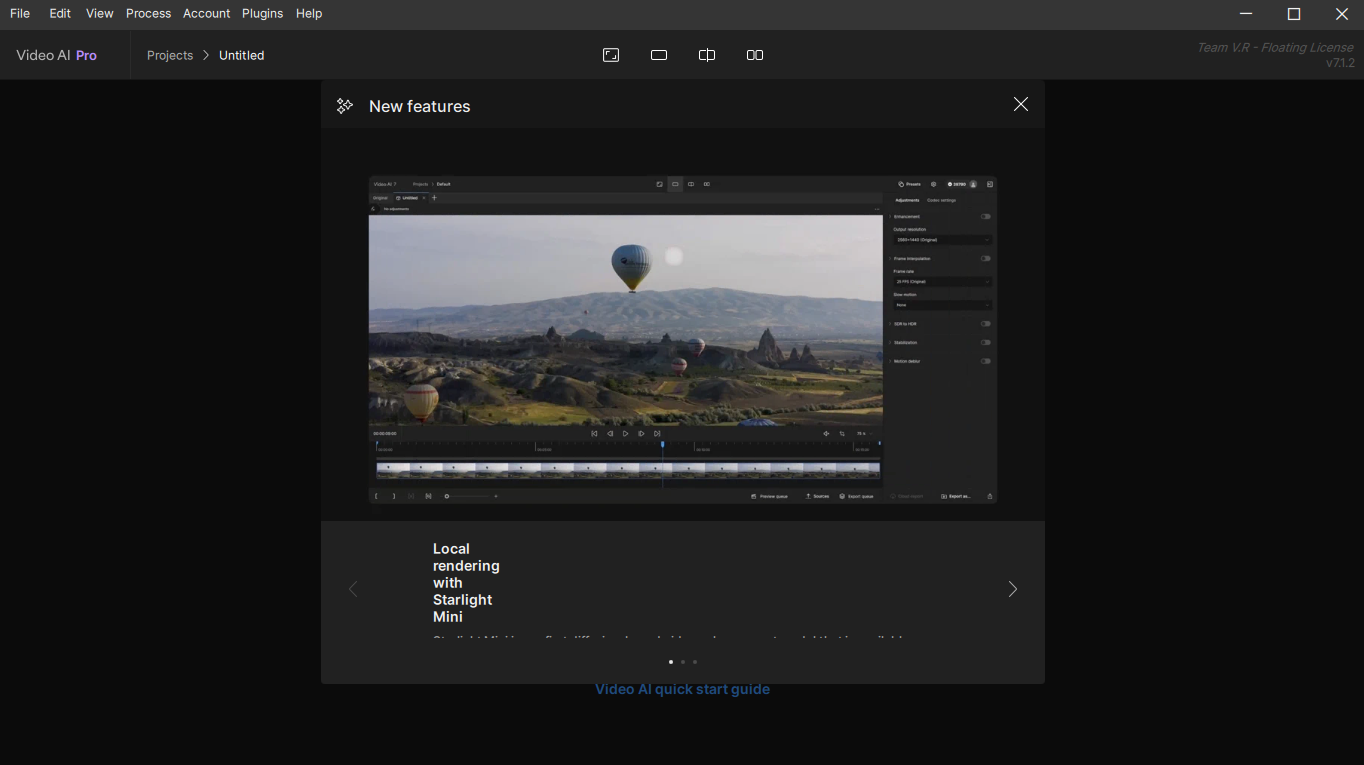Advance the carousel with the right arrow
This screenshot has height=765, width=1364.
pos(1012,589)
